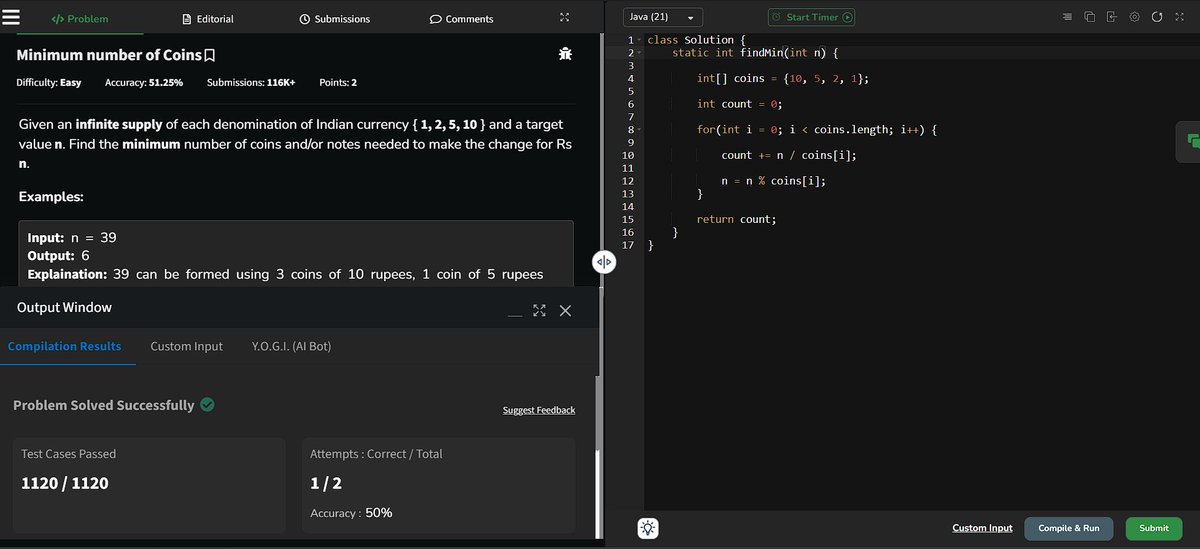This screenshot has height=549, width=1200.
Task: Click the panel splitter handle icon
Action: tap(603, 262)
